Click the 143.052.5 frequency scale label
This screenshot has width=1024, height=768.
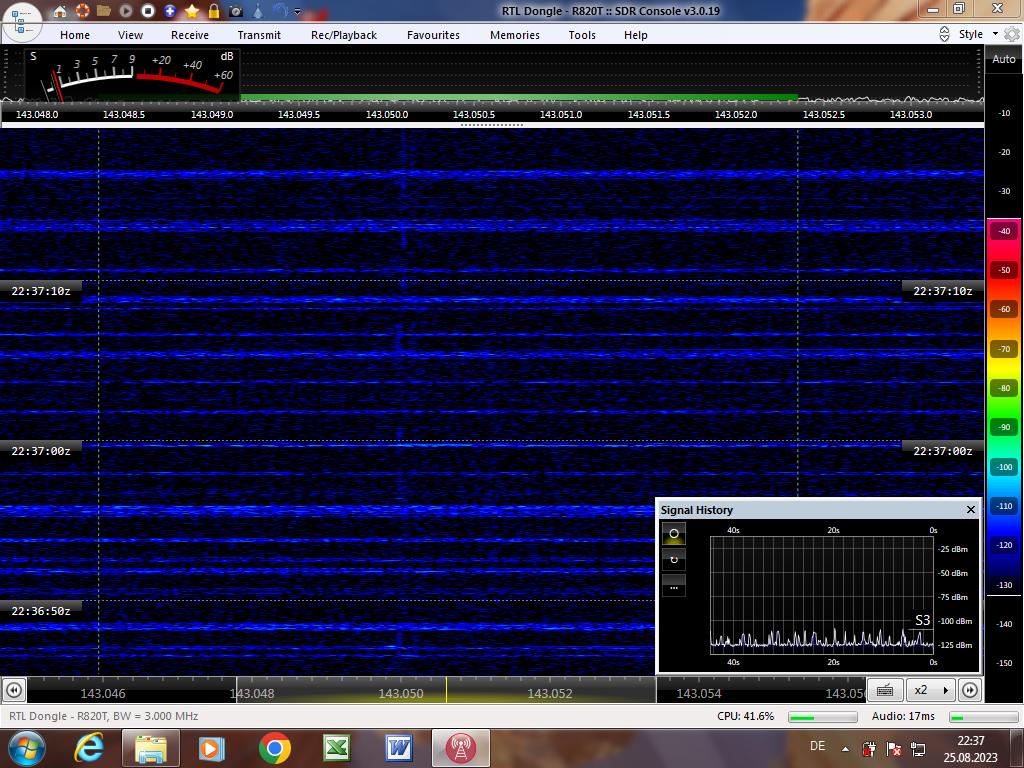click(x=824, y=114)
